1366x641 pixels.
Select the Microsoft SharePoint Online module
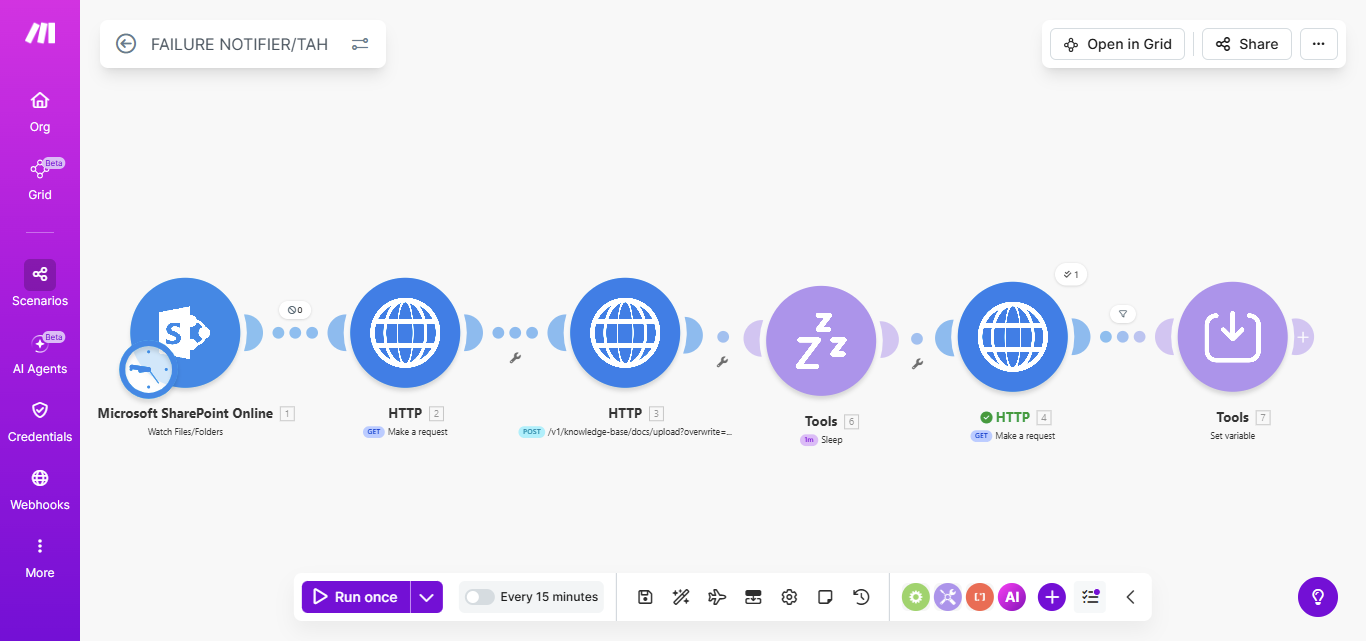point(185,333)
